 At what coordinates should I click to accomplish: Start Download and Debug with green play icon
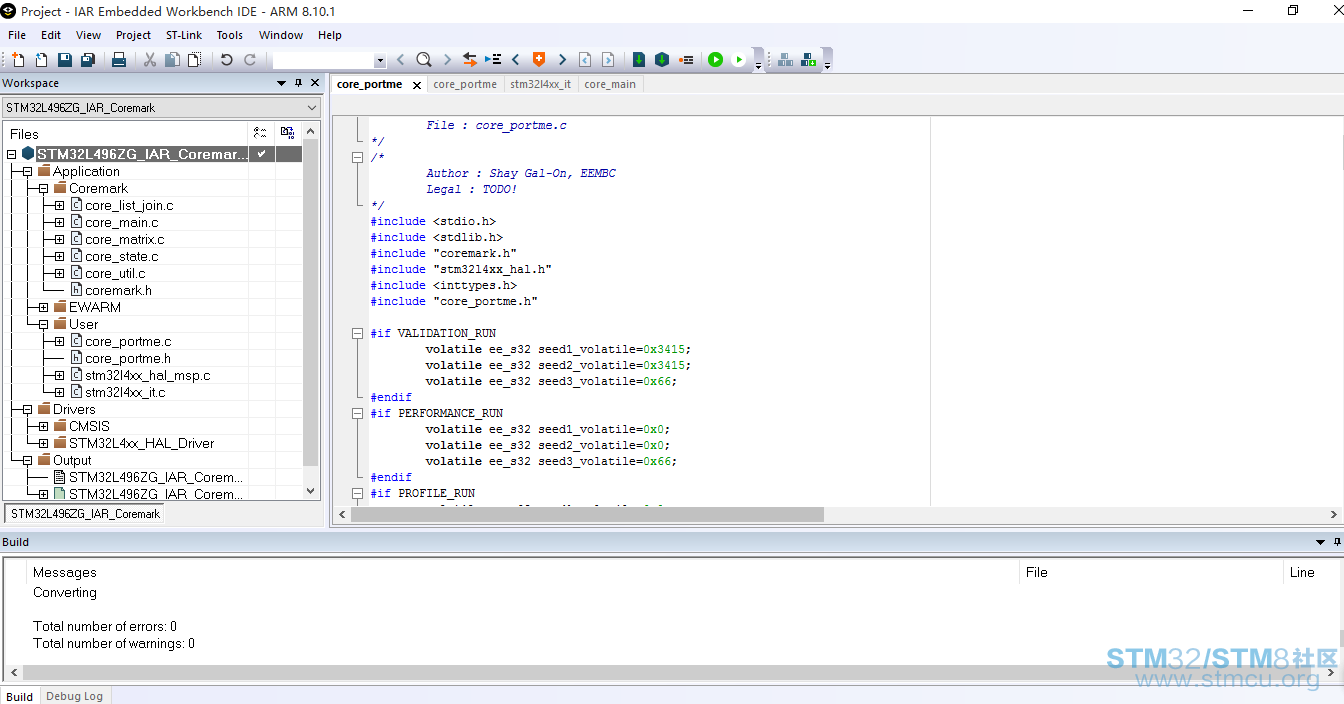716,60
